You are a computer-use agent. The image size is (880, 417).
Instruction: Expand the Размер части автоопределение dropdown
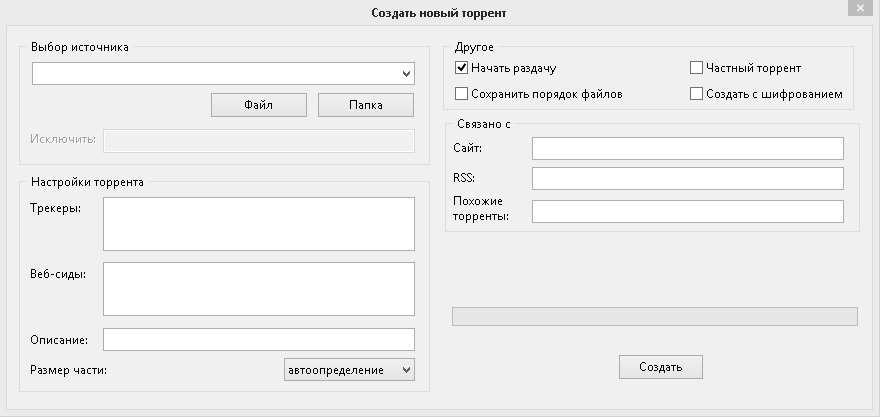point(349,370)
